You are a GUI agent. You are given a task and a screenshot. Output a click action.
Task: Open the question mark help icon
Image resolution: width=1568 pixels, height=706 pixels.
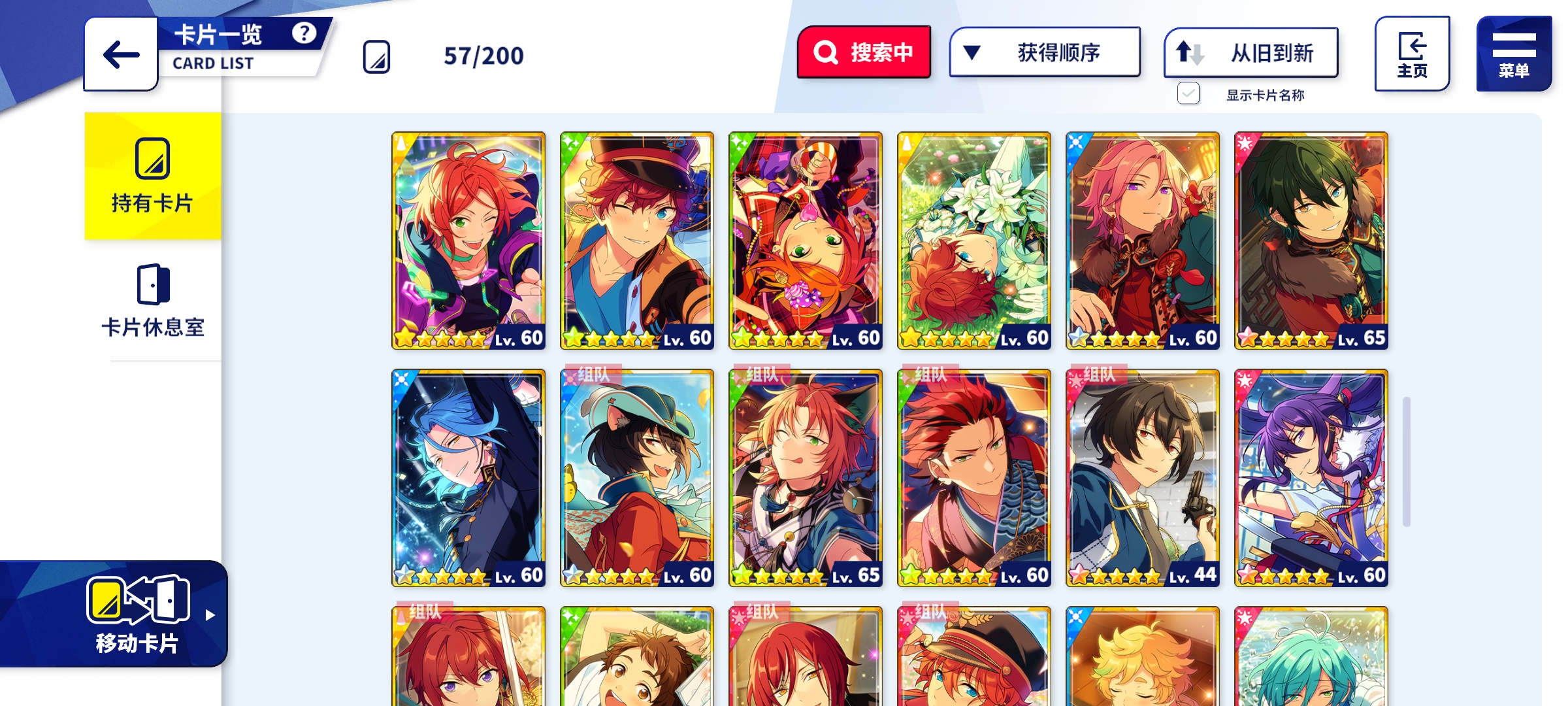coord(304,33)
